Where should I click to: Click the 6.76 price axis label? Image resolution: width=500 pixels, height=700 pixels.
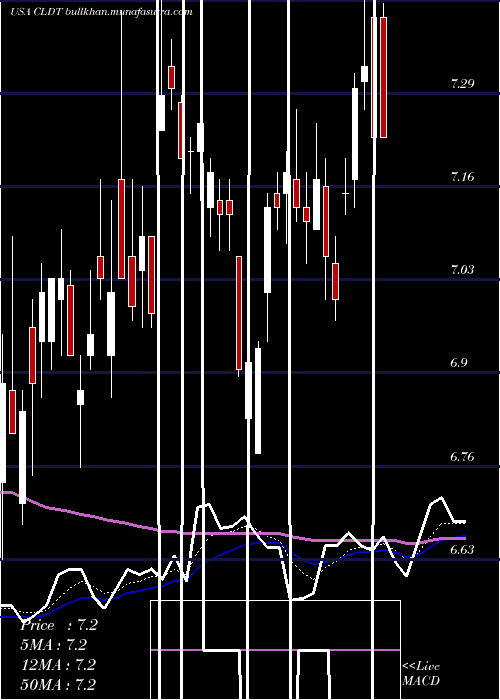(462, 457)
